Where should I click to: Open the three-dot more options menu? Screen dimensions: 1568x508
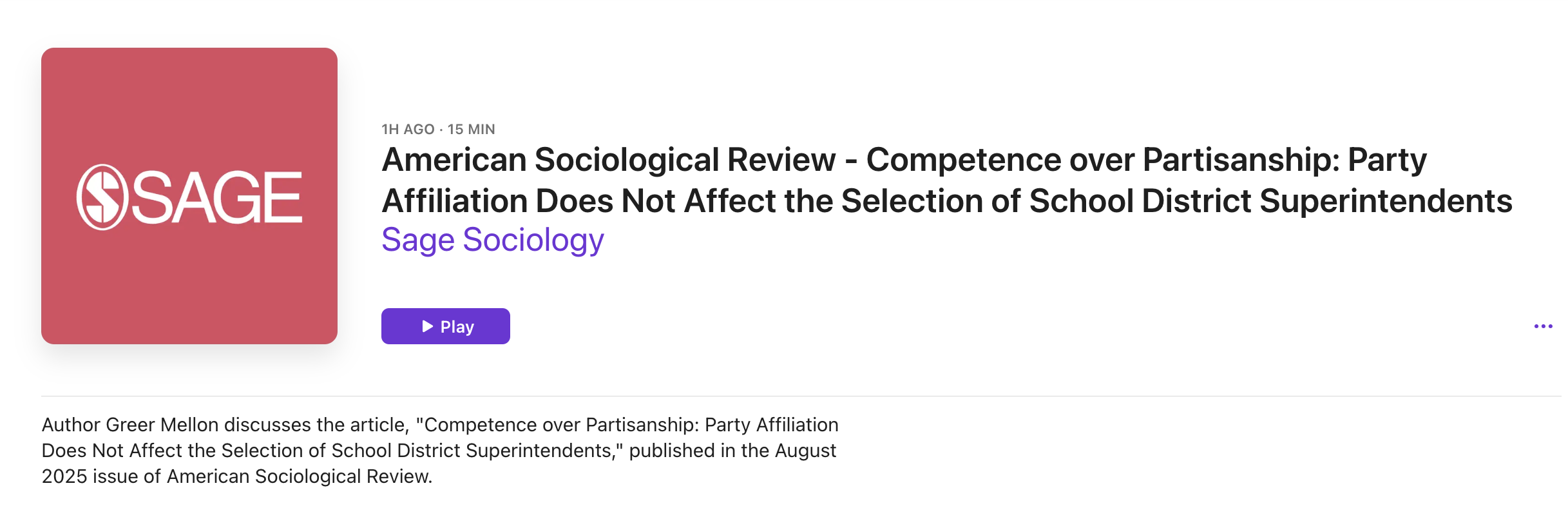click(1543, 326)
